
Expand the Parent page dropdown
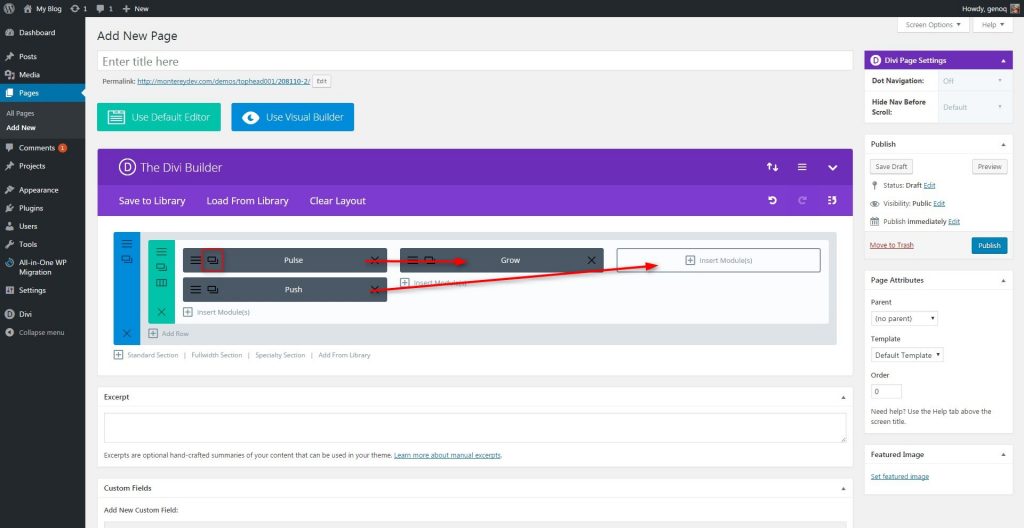(x=904, y=318)
